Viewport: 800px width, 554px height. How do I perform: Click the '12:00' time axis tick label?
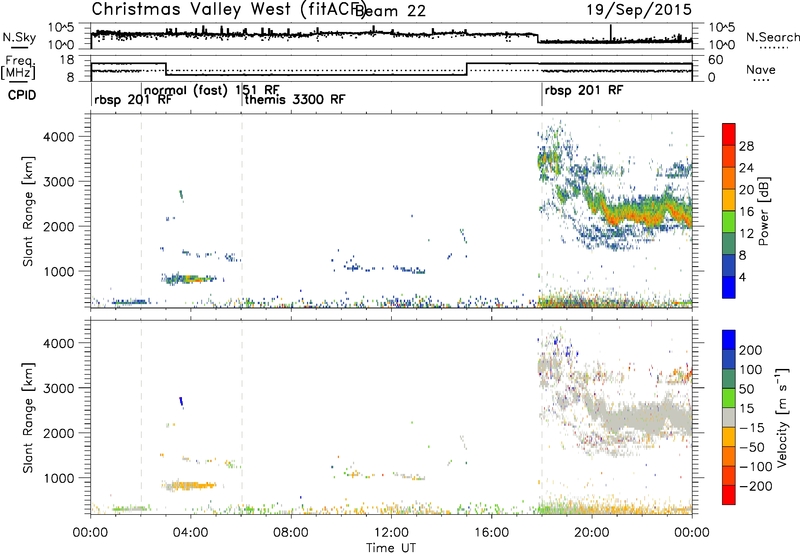(x=391, y=533)
